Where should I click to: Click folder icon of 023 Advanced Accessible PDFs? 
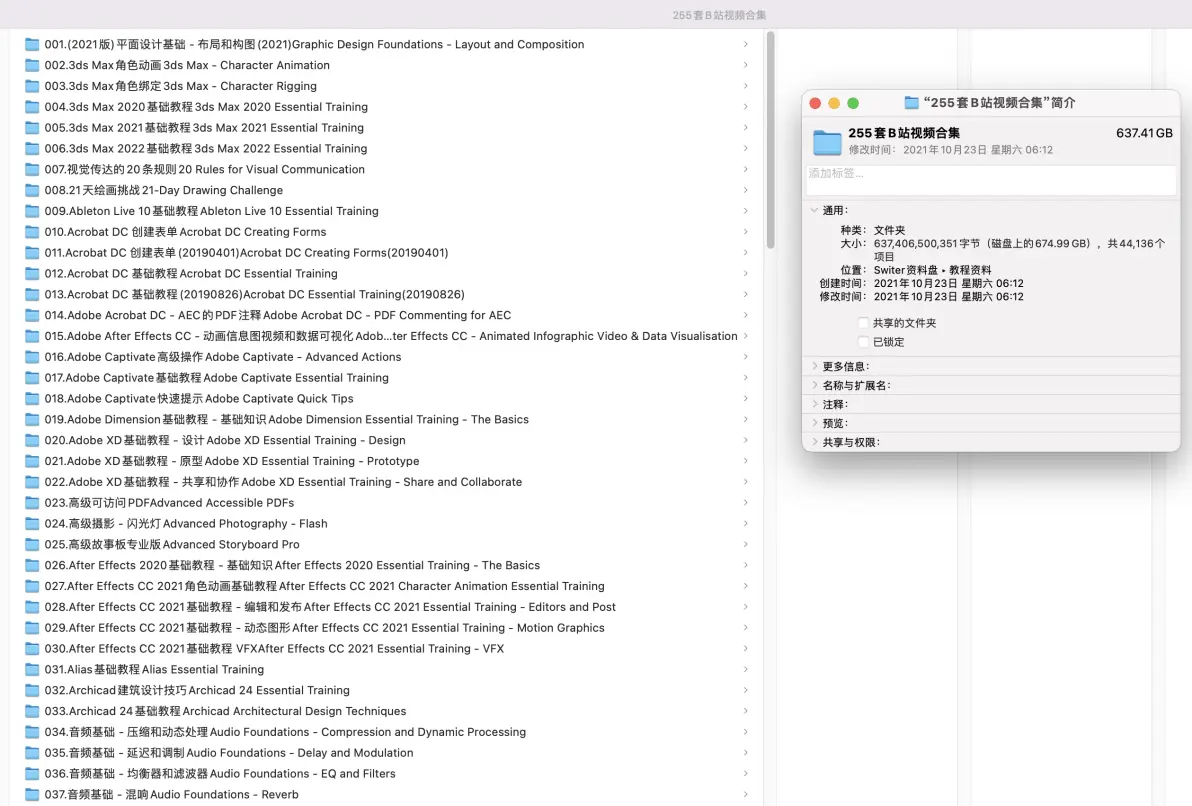click(32, 503)
